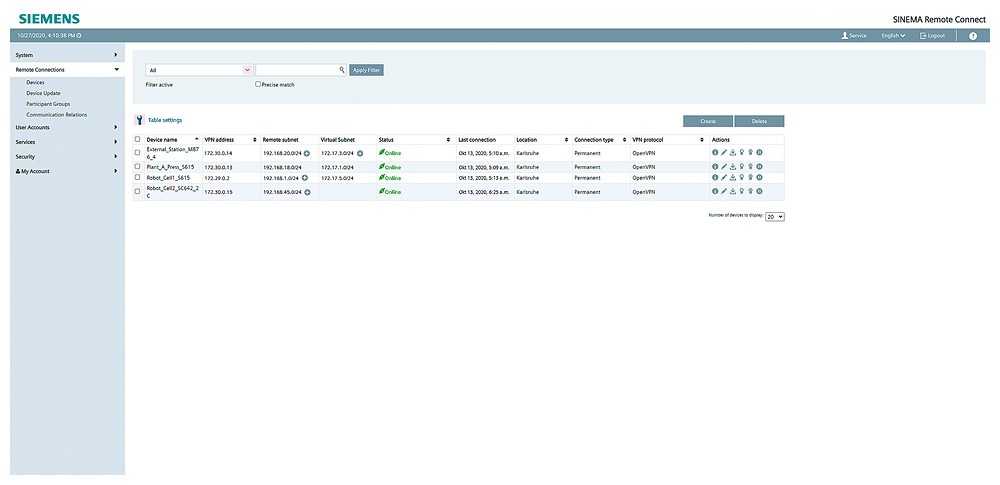This screenshot has width=1000, height=485.
Task: Click the filter text input field
Action: click(296, 70)
